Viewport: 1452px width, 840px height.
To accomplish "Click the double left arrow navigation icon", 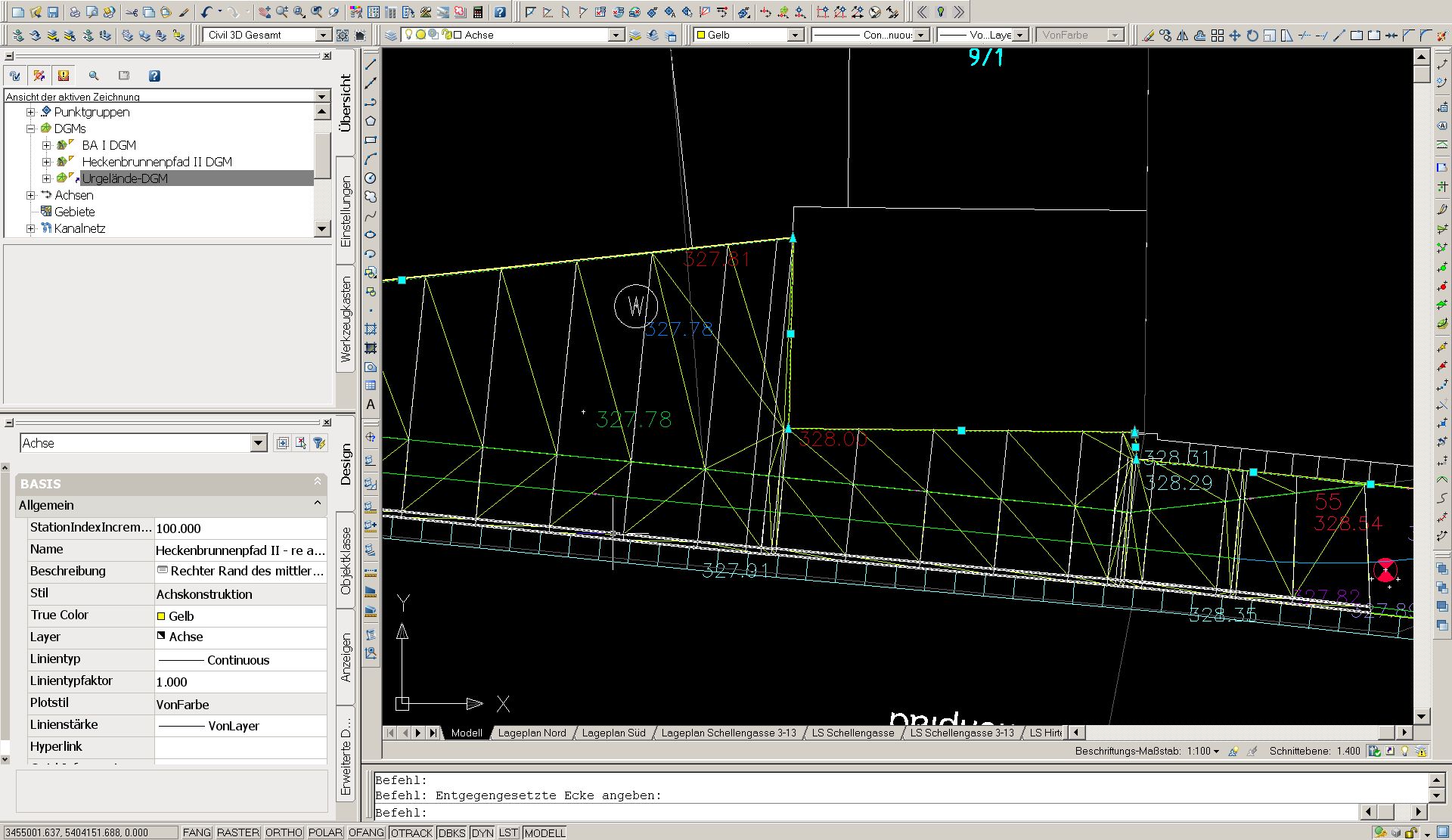I will (923, 12).
